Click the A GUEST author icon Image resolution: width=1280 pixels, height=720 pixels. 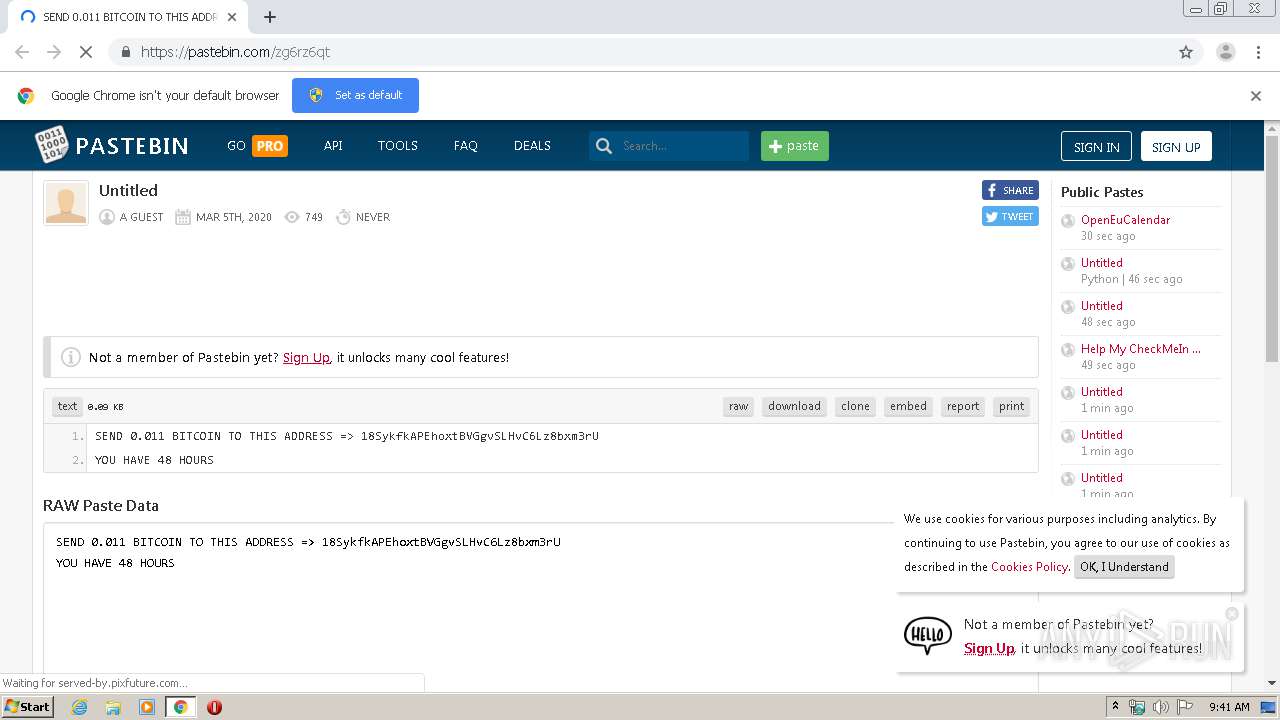(x=107, y=217)
